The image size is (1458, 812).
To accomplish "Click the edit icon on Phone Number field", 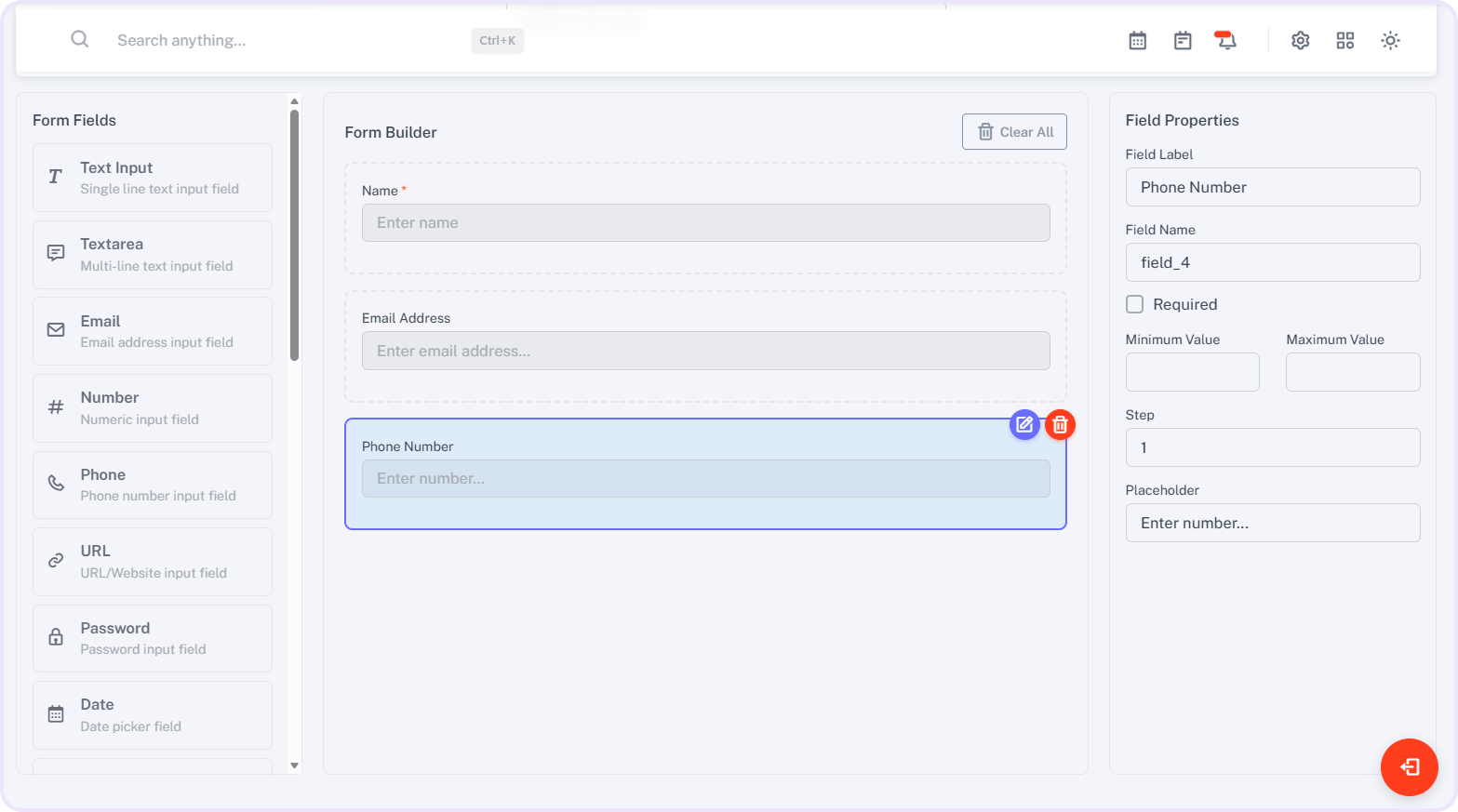I will click(x=1024, y=425).
